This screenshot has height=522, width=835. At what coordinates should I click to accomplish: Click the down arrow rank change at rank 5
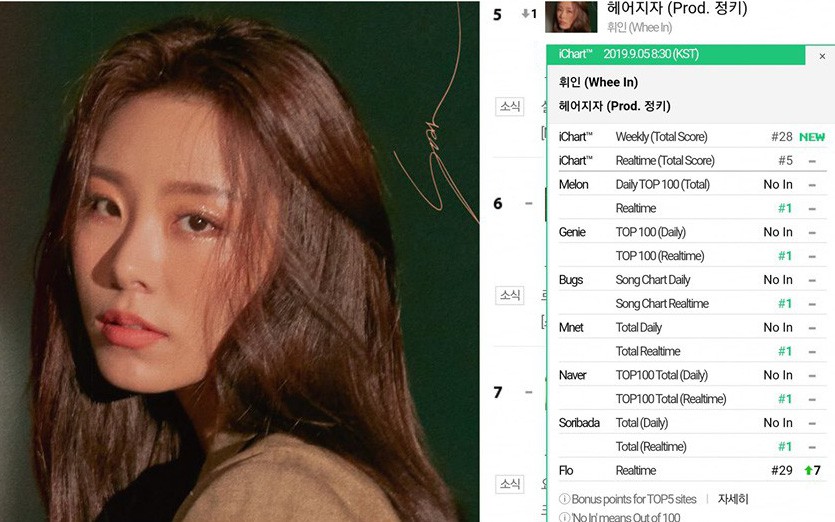click(x=525, y=14)
